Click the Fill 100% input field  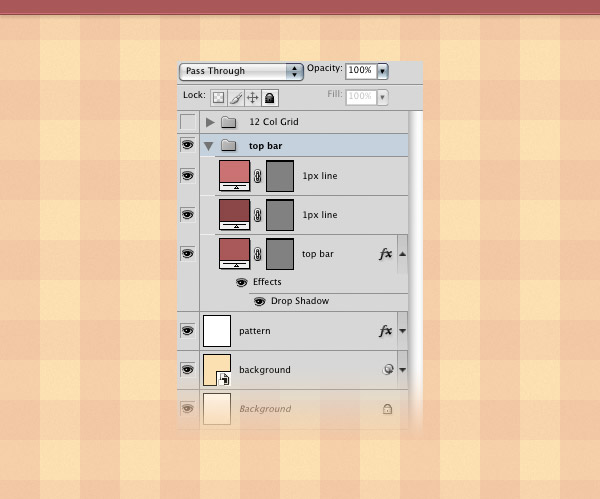361,97
